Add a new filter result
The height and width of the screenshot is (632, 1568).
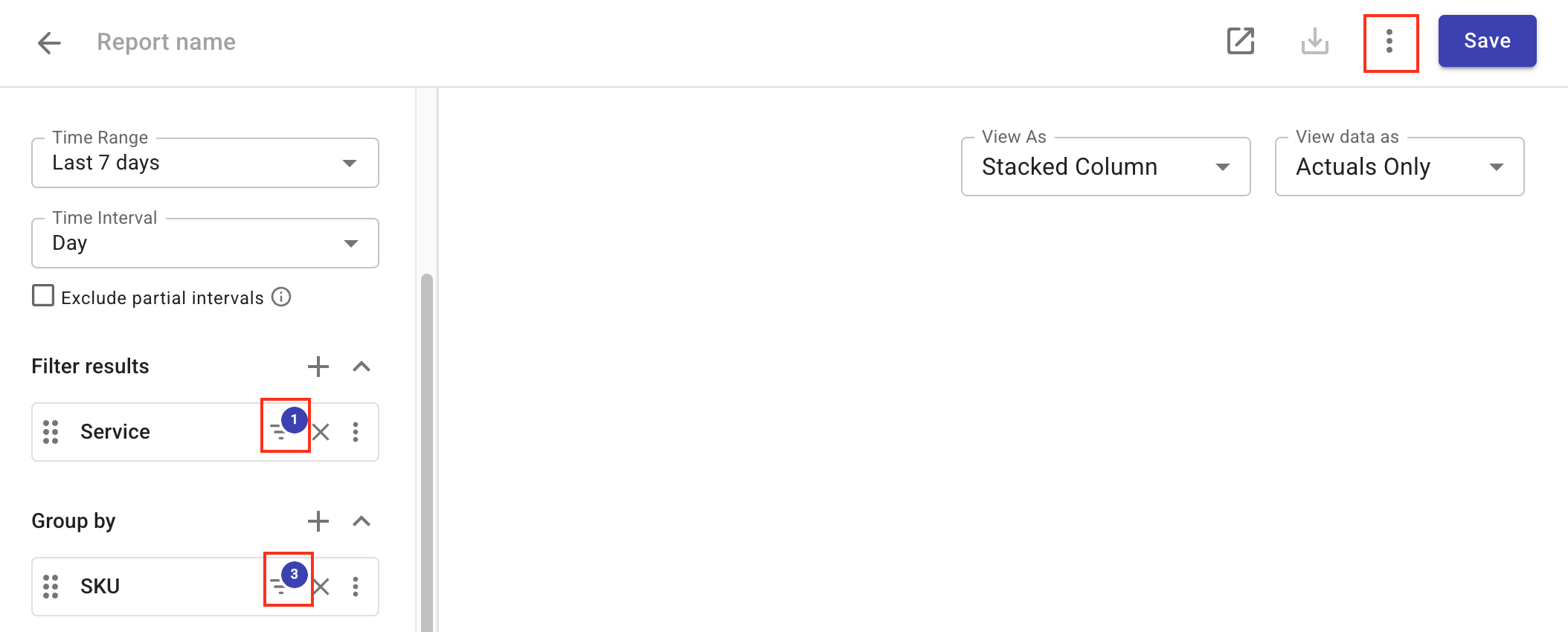click(318, 367)
